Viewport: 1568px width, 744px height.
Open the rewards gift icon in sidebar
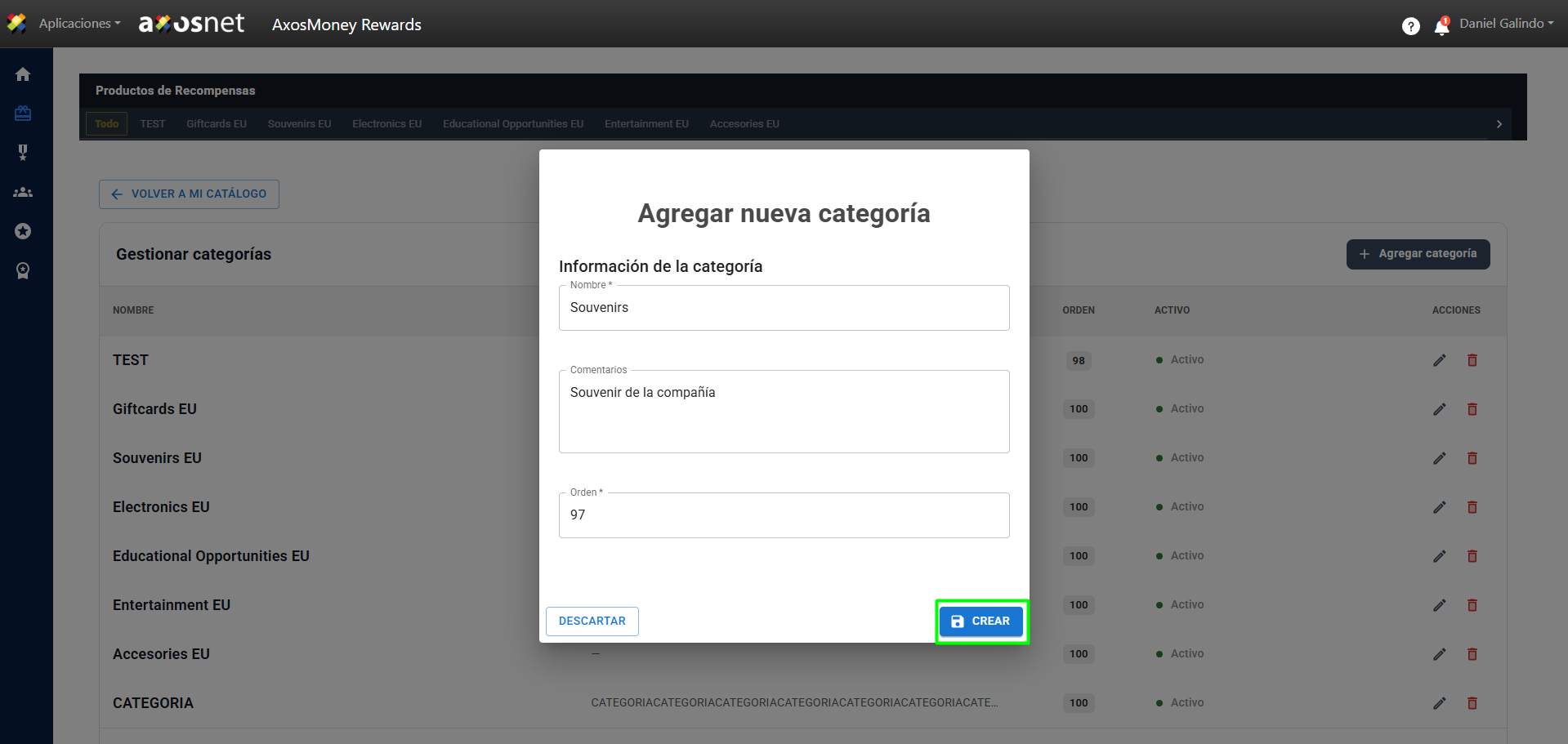[x=23, y=114]
